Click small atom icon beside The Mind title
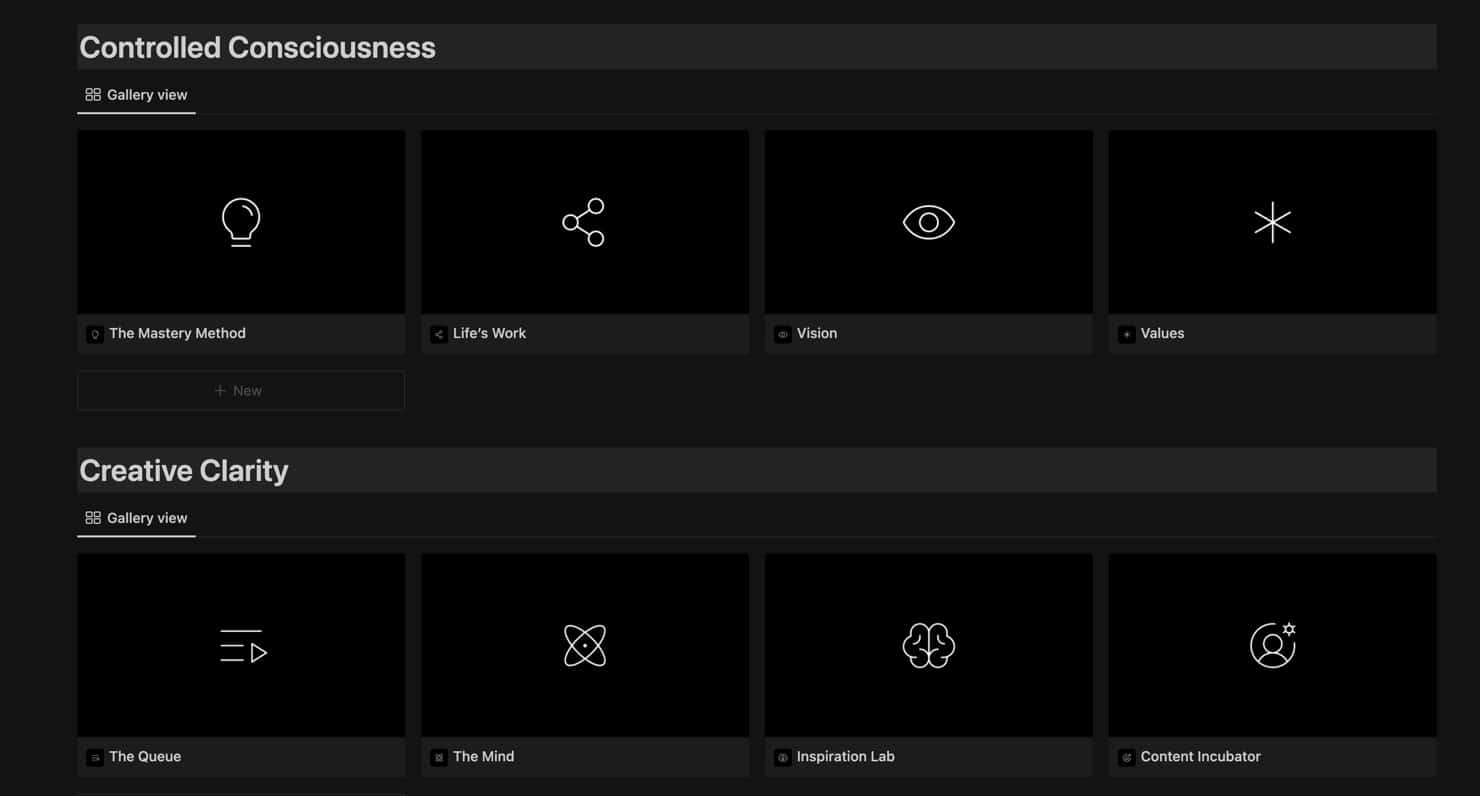The width and height of the screenshot is (1480, 796). (x=439, y=758)
